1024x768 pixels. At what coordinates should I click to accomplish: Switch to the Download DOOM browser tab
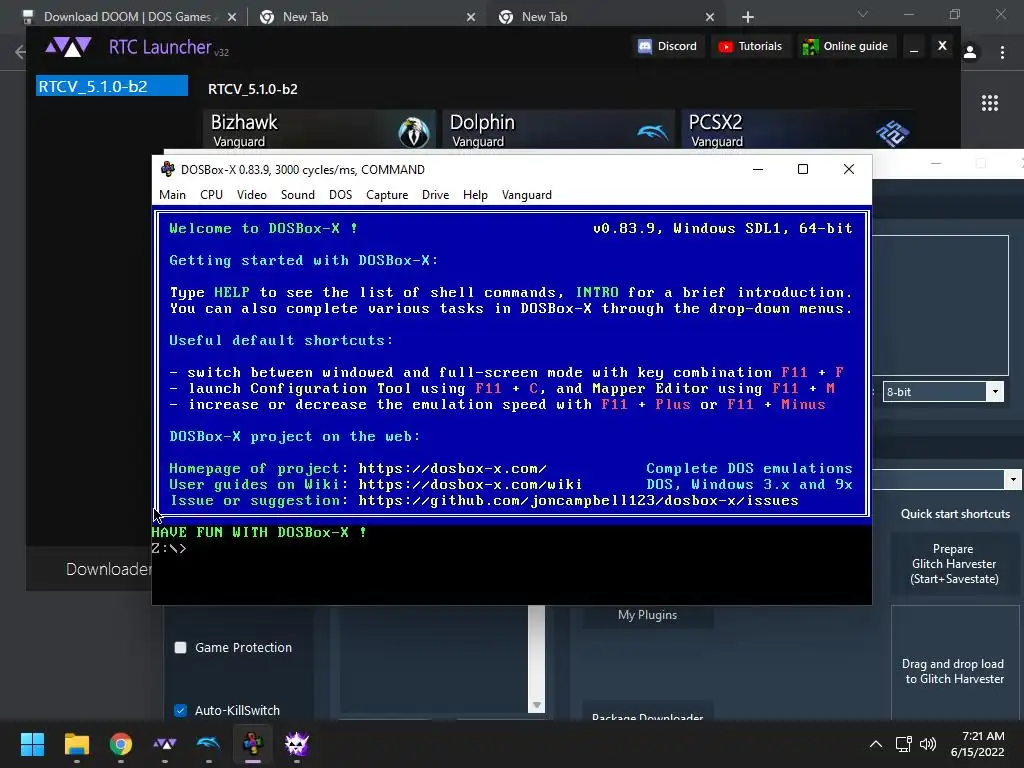pos(127,17)
